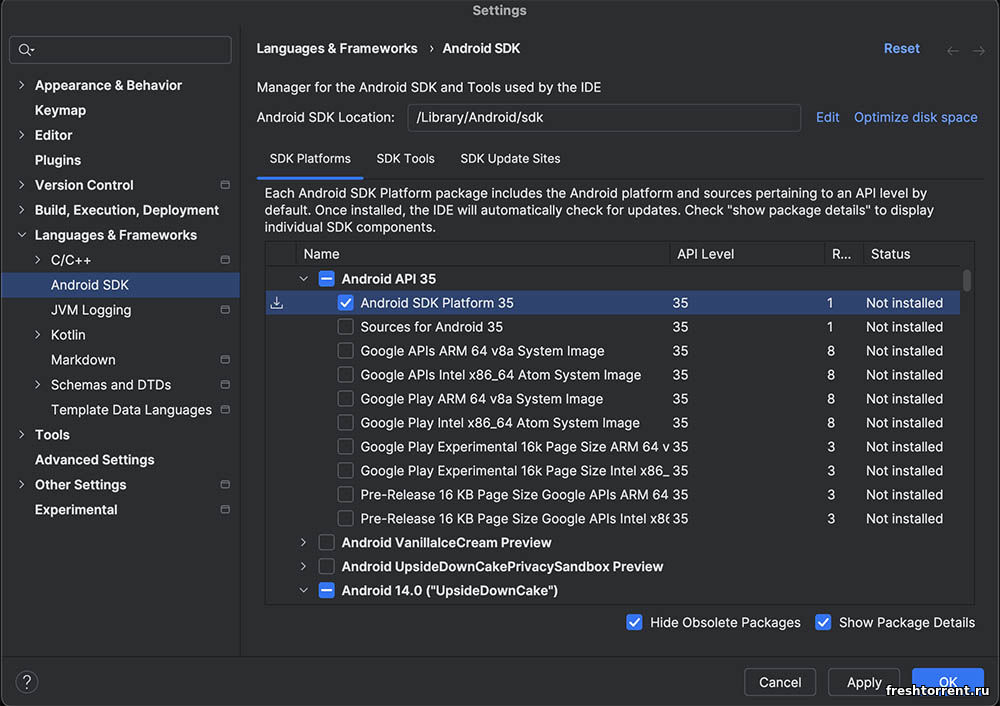Viewport: 1000px width, 706px height.
Task: Click project-level icon next to Markdown
Action: [x=225, y=360]
